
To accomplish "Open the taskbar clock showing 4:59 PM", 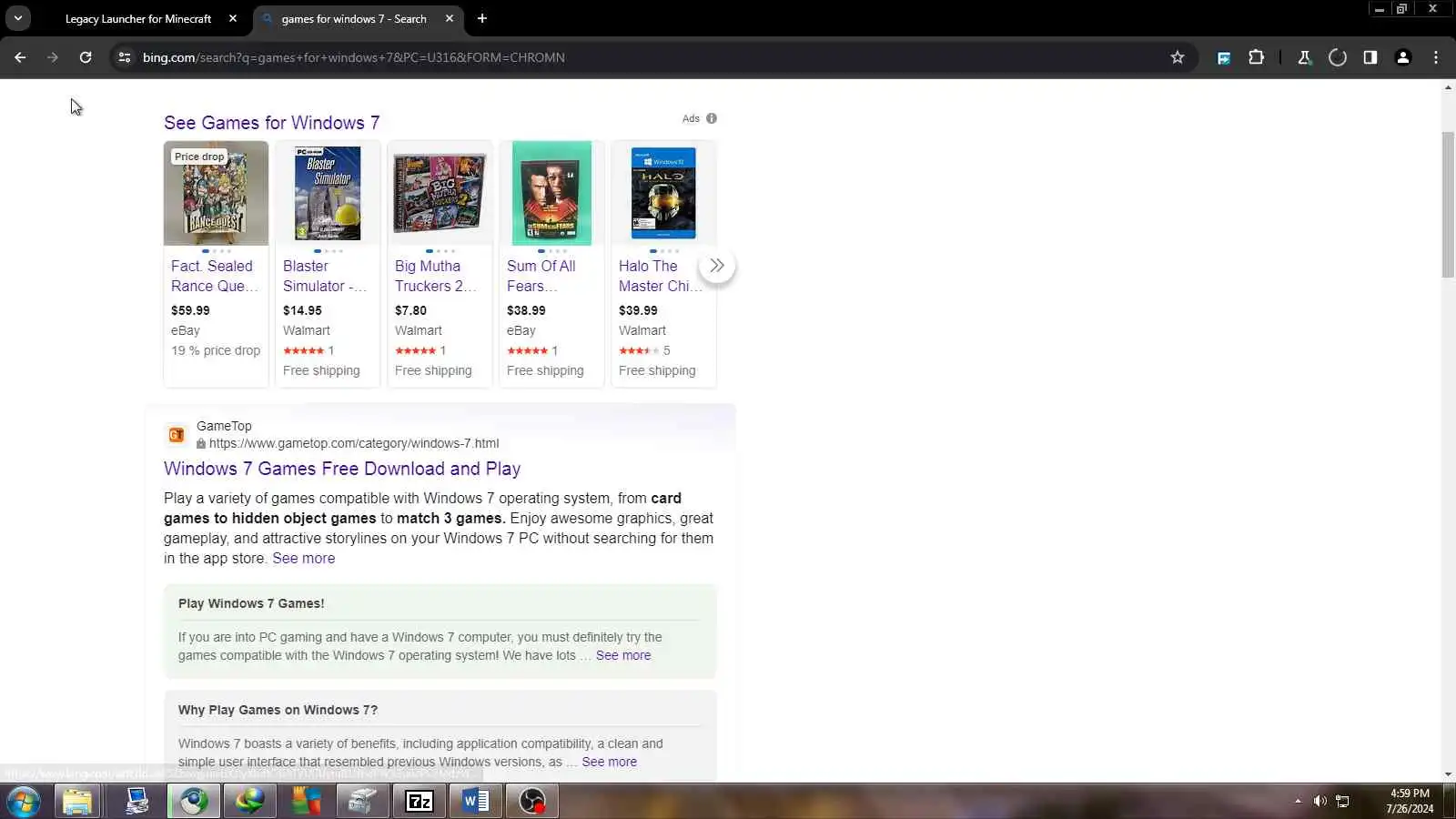I will tap(1410, 802).
